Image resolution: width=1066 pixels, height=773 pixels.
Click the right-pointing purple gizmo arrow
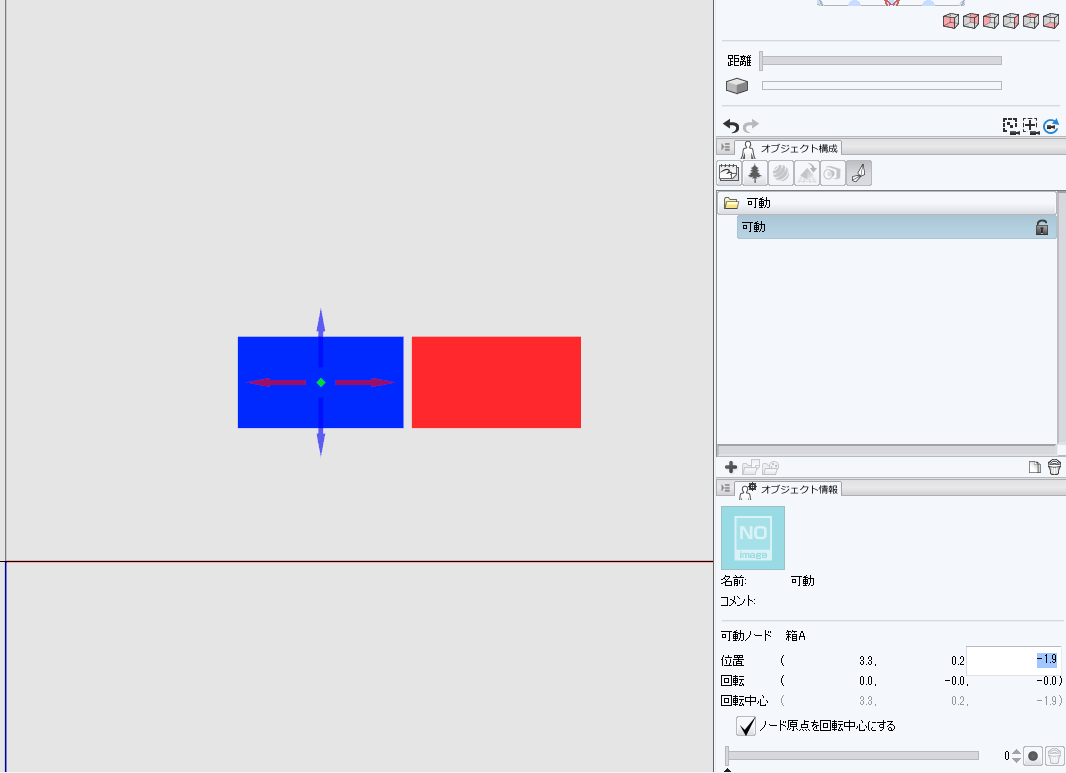[365, 382]
